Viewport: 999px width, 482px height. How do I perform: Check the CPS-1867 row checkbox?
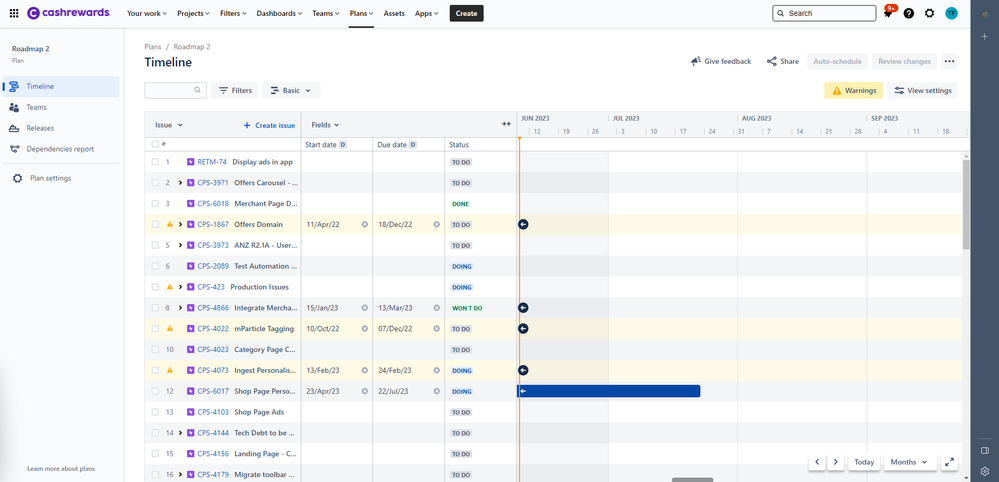click(x=155, y=224)
